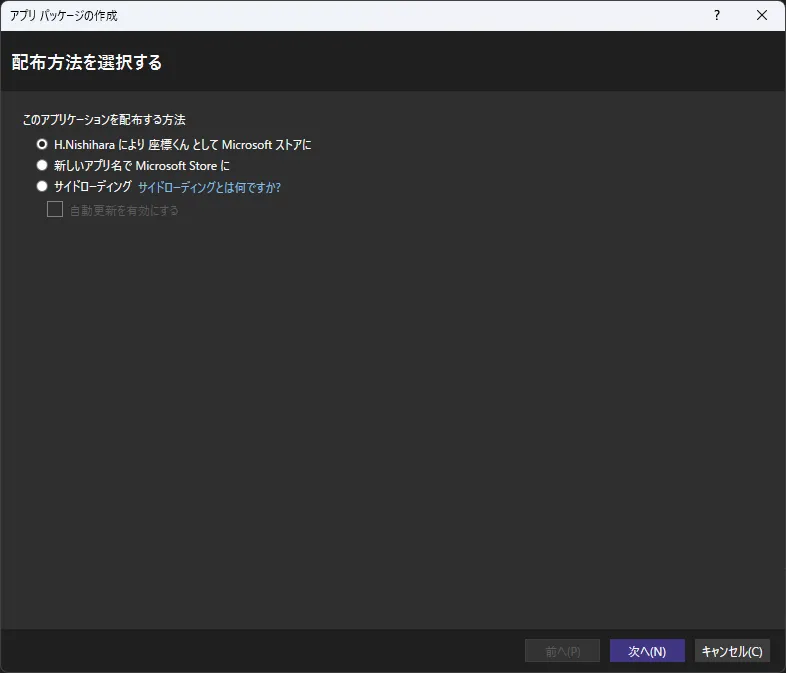Click the このアプリケーションを配布する方法 group label
This screenshot has height=673, width=786.
pyautogui.click(x=104, y=119)
